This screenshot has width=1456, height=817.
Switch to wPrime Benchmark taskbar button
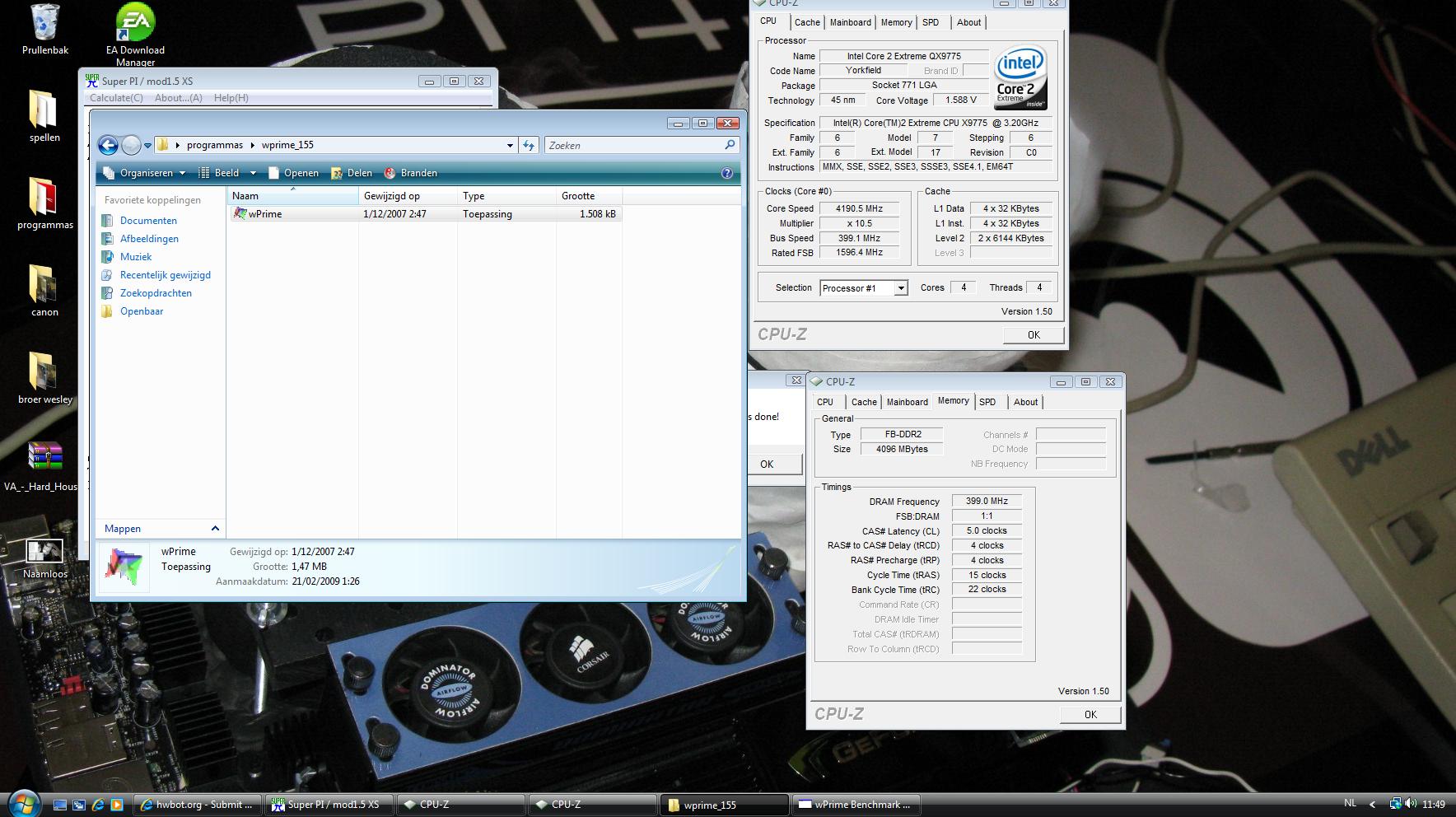coord(856,805)
